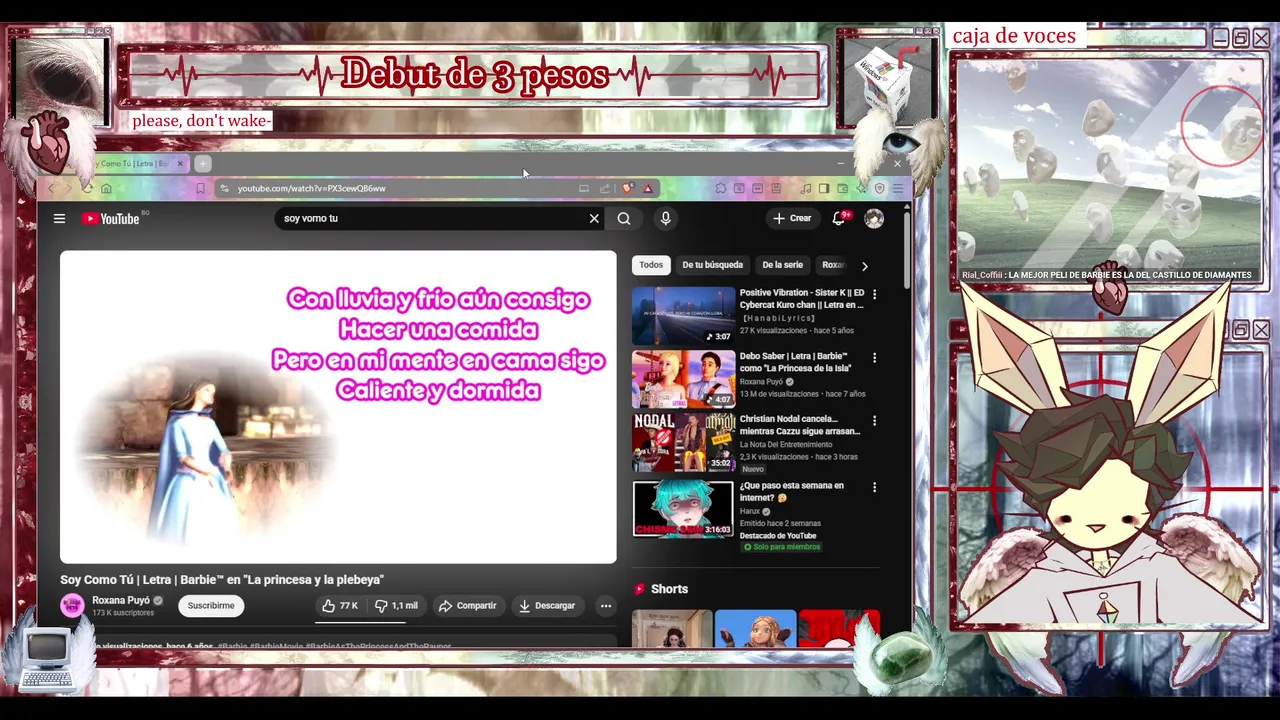Close the Soy Como Tú browser tab
1280x720 pixels.
click(180, 163)
